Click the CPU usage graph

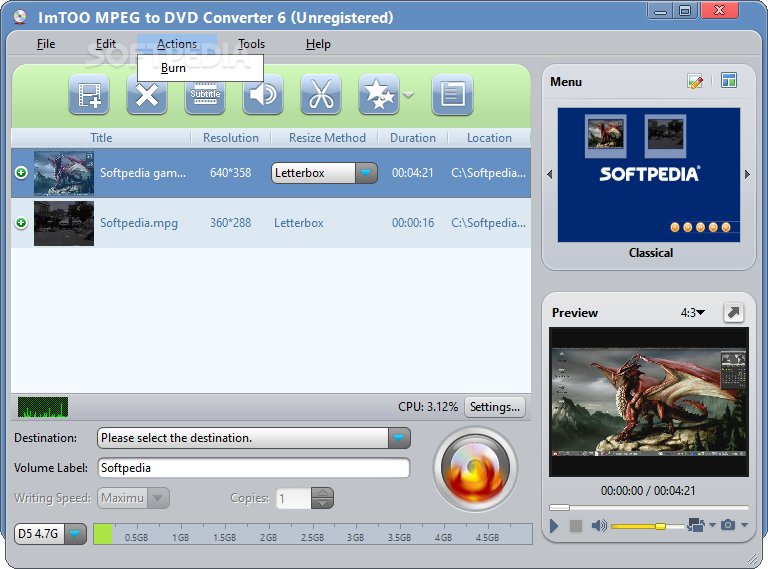[x=43, y=407]
